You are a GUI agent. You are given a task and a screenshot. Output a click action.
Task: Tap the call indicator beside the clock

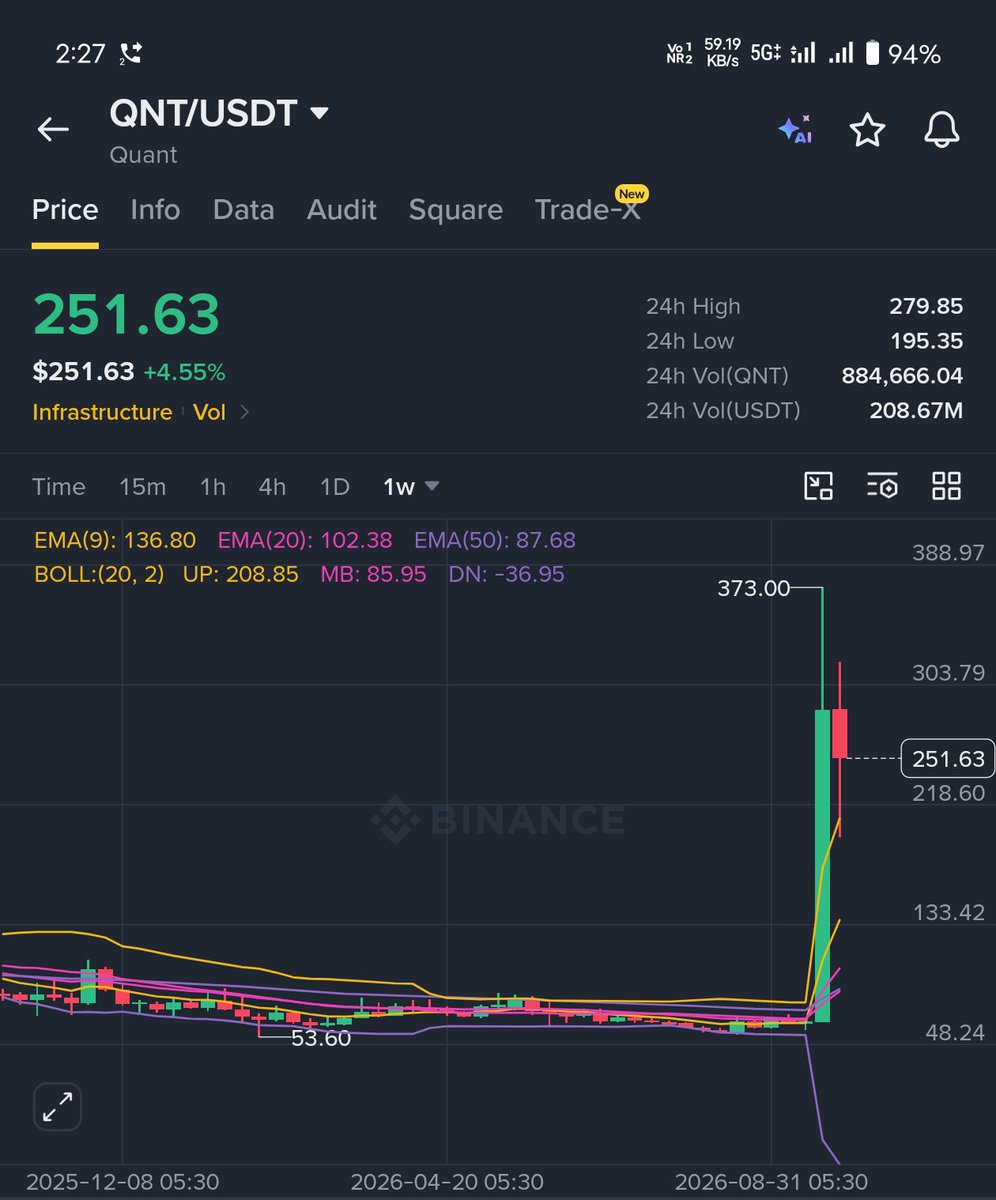pos(130,54)
